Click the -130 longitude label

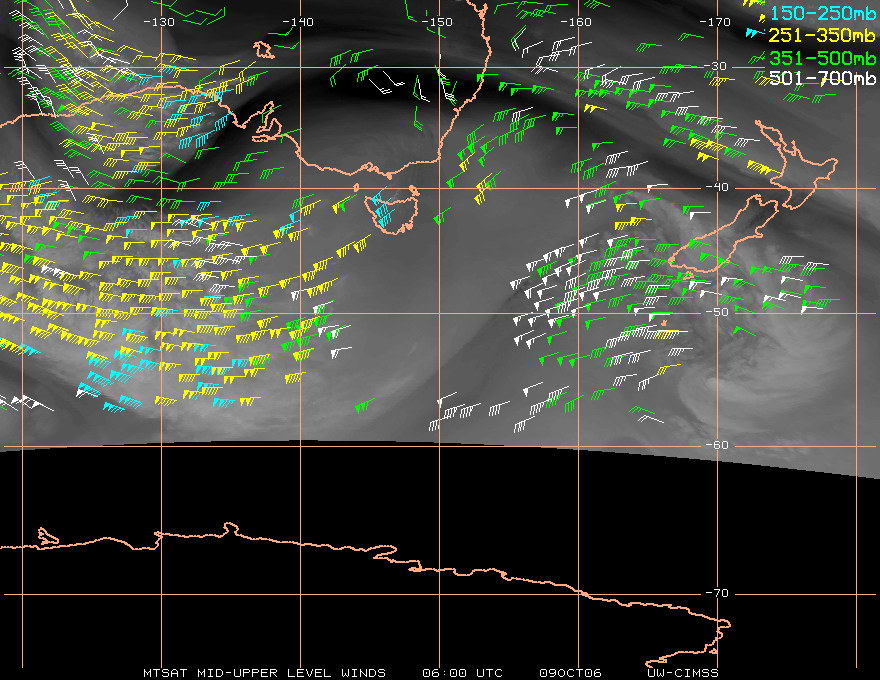(159, 22)
